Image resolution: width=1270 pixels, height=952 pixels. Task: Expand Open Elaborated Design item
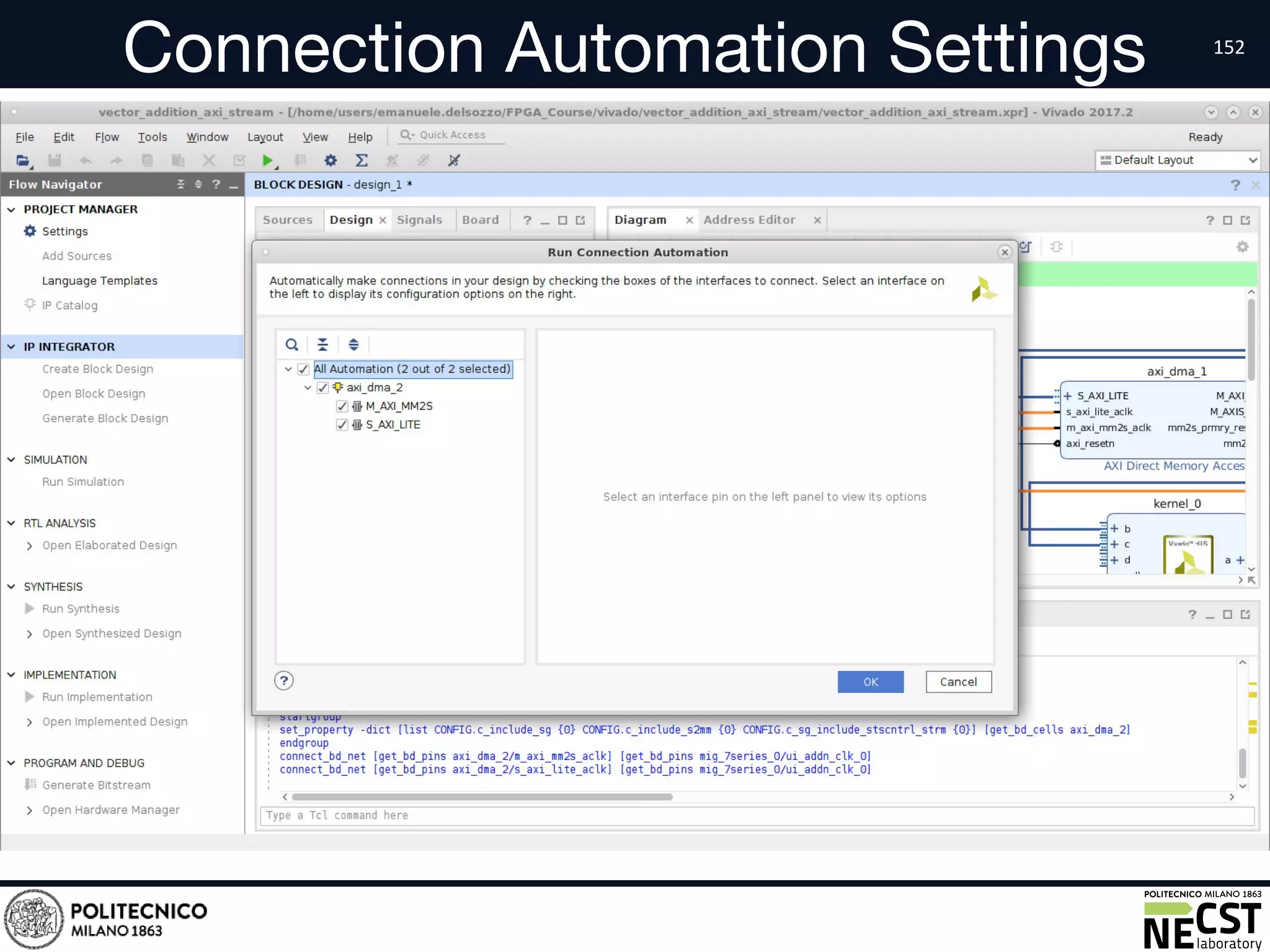click(x=29, y=546)
